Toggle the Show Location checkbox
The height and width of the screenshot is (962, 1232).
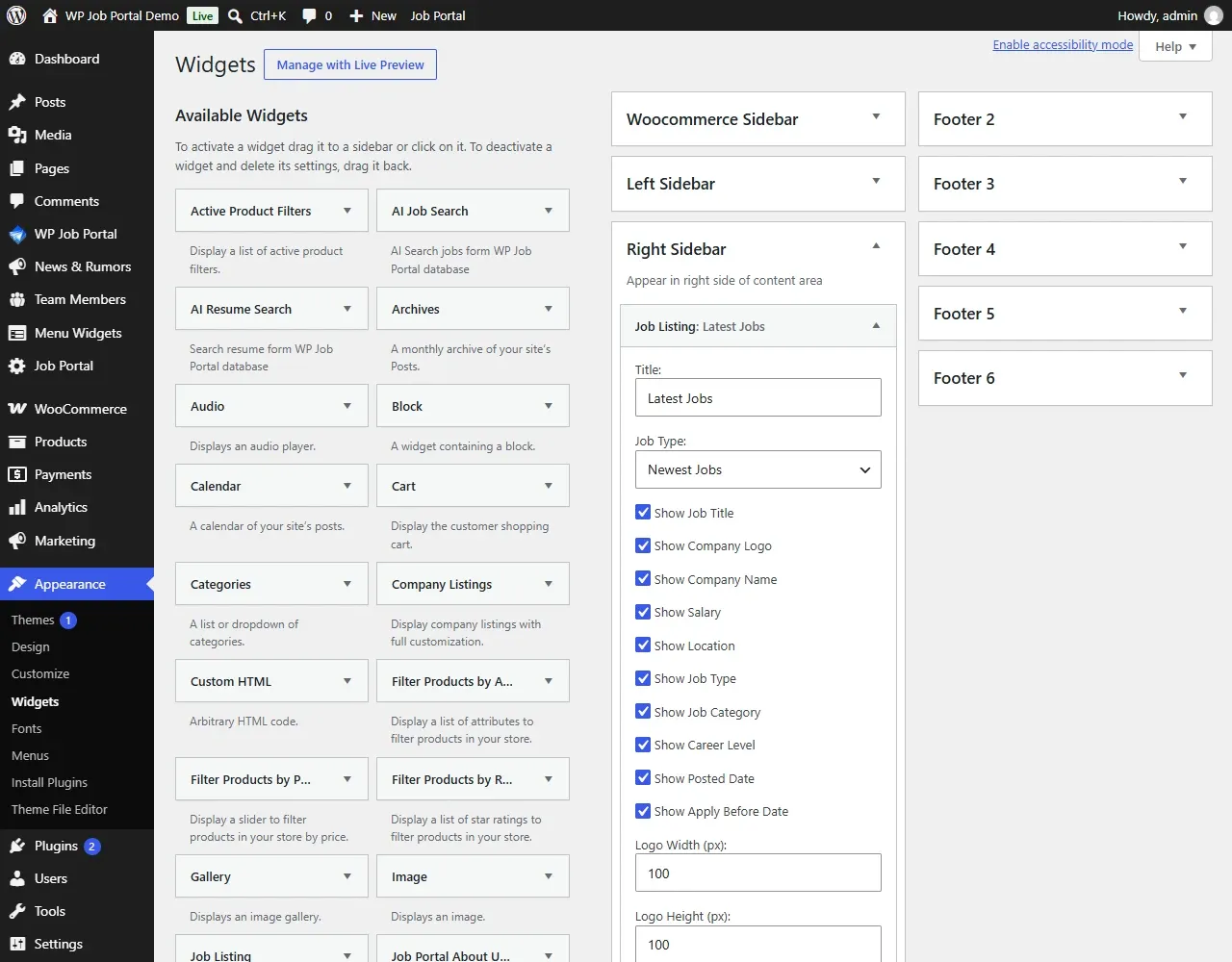click(x=643, y=646)
